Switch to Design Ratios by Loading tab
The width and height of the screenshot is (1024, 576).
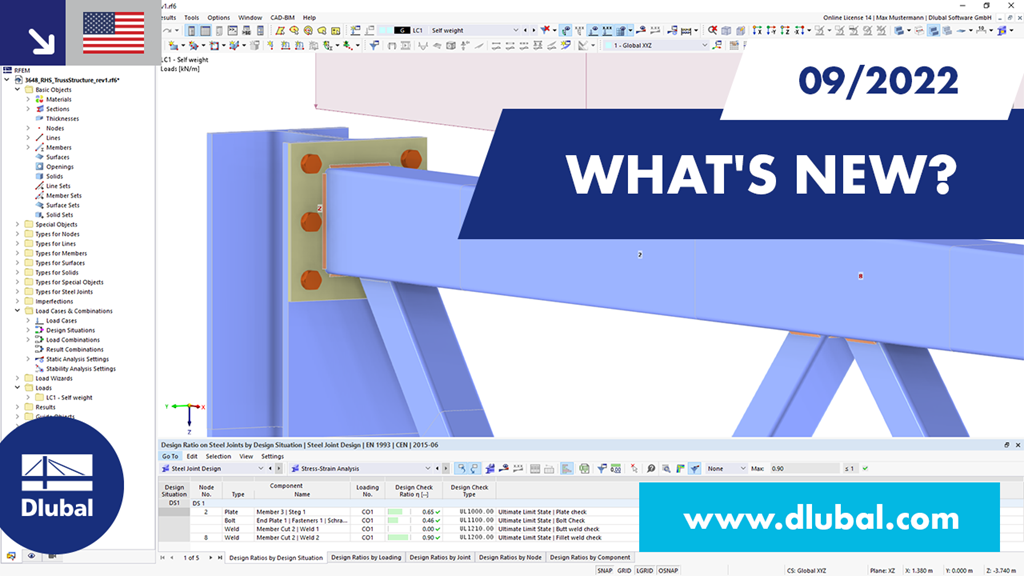[366, 558]
